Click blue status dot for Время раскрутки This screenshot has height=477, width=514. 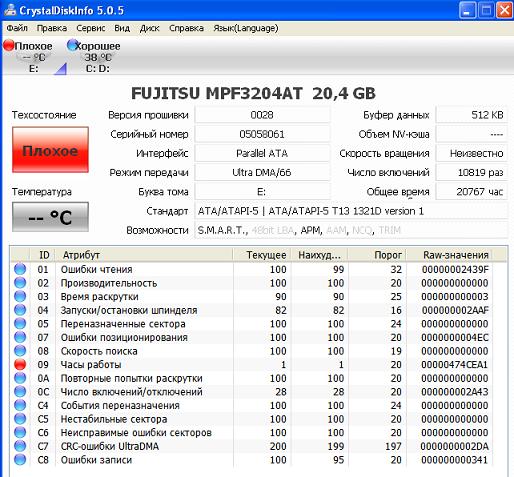[x=20, y=296]
